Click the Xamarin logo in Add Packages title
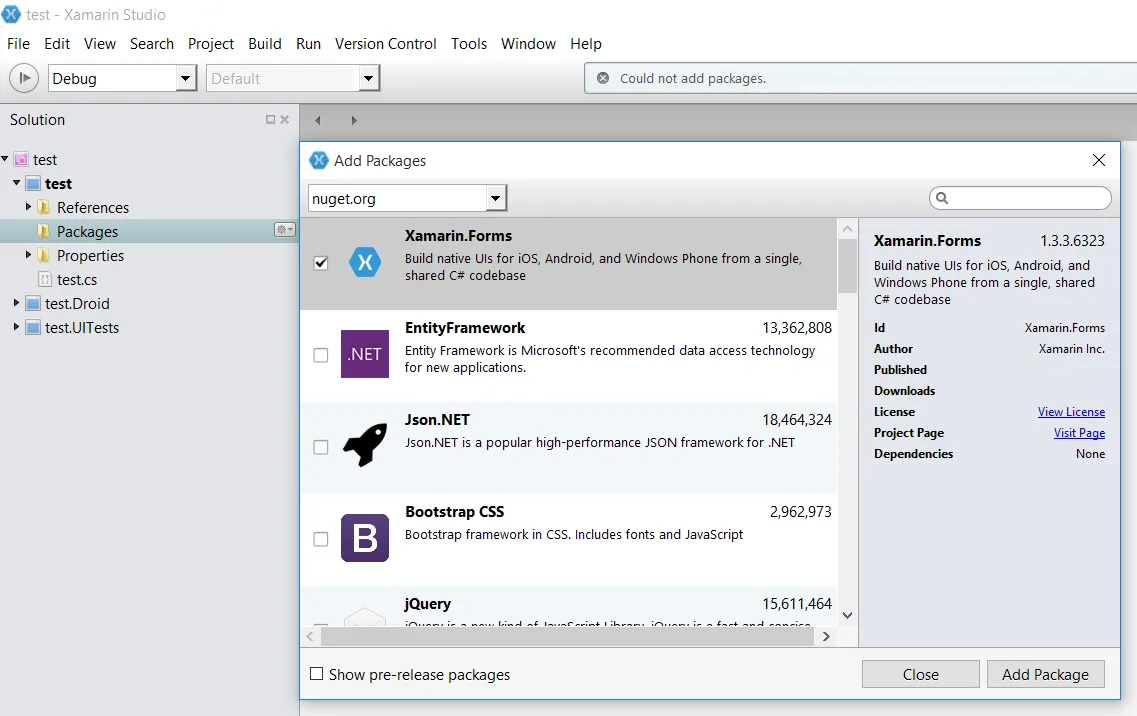 [319, 160]
